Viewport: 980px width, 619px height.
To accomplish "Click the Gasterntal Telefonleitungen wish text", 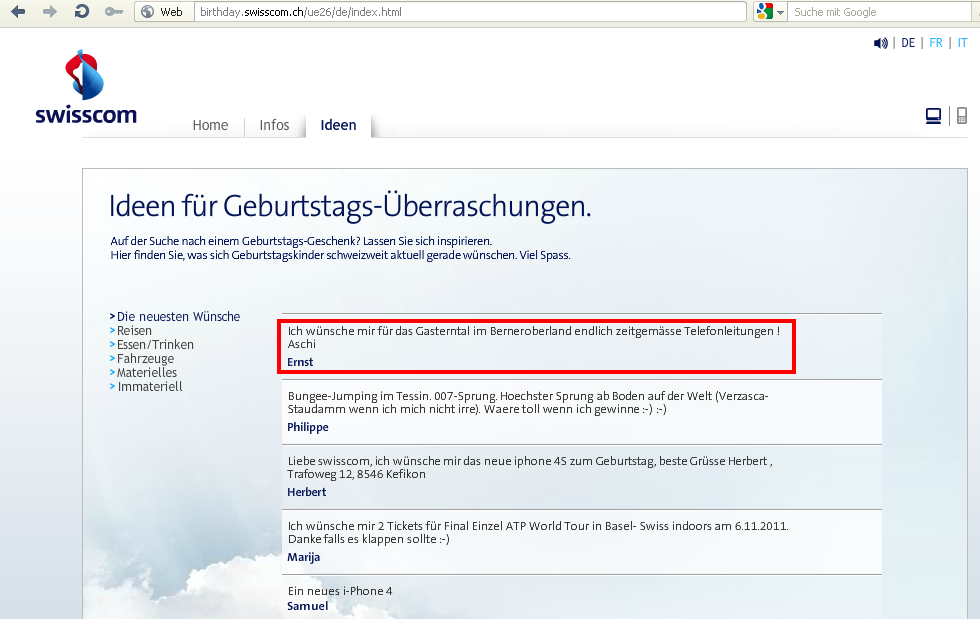I will tap(533, 338).
